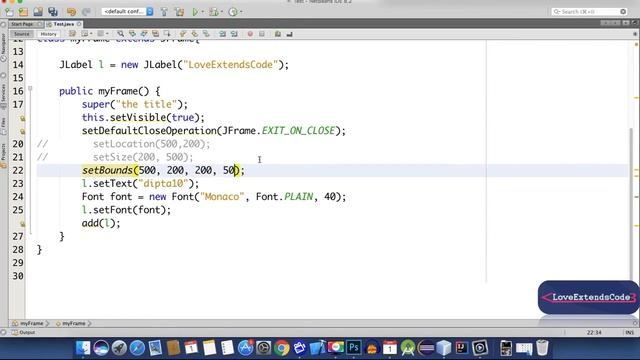Close the Start Page tab

click(40, 24)
